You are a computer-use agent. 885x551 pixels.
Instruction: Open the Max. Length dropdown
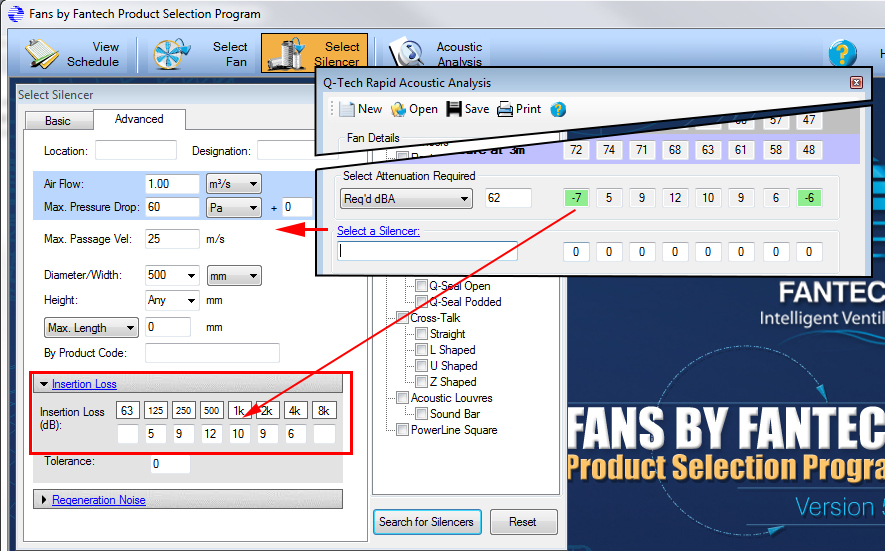coord(91,327)
